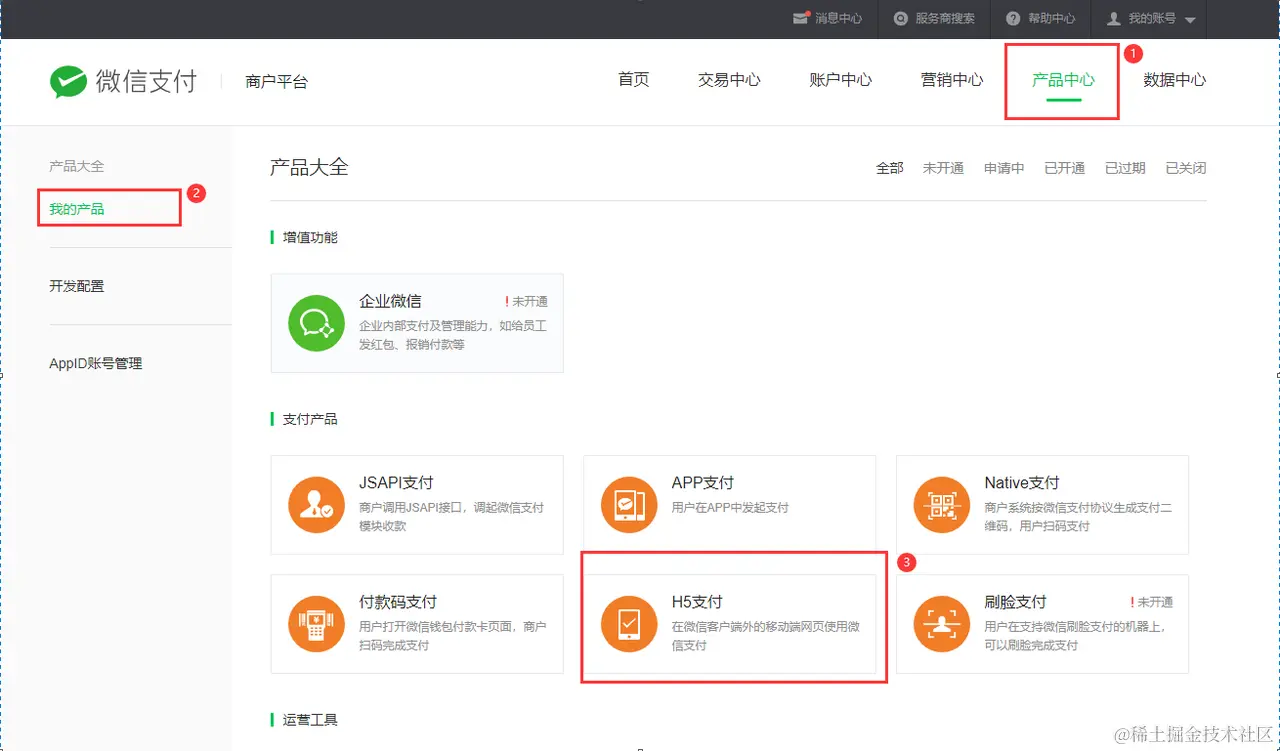The height and width of the screenshot is (751, 1280).
Task: Click the H5支付 tablet icon
Action: coord(629,624)
